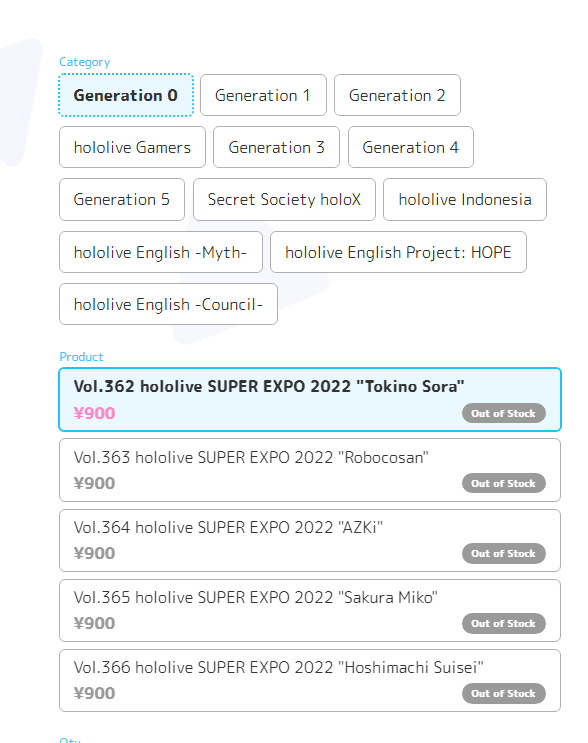The width and height of the screenshot is (588, 743).
Task: Choose the Generation 1 category
Action: tap(263, 95)
